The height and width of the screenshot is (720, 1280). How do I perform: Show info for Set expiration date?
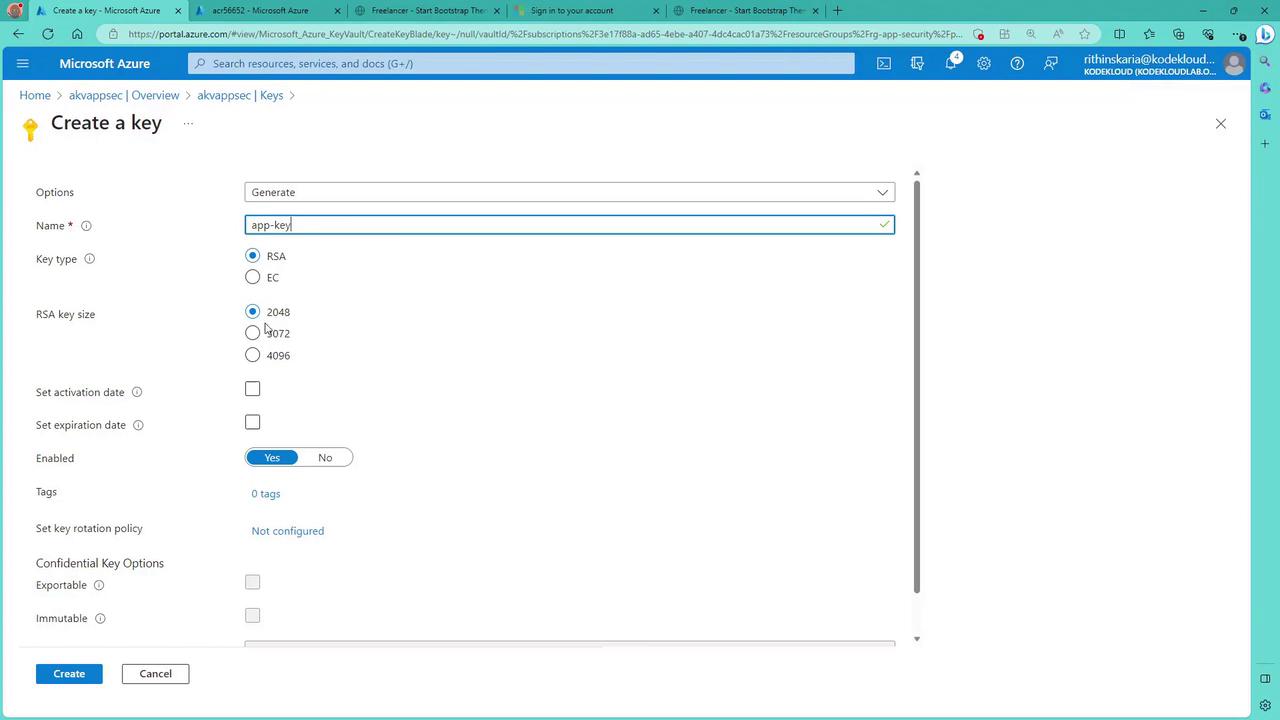[x=138, y=425]
